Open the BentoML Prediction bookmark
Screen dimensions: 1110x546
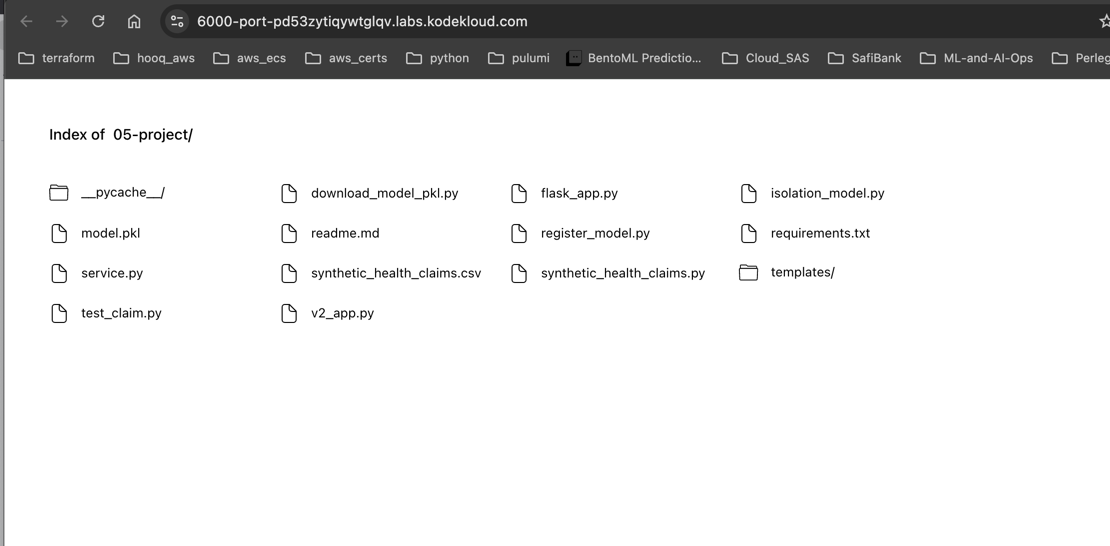[x=634, y=58]
